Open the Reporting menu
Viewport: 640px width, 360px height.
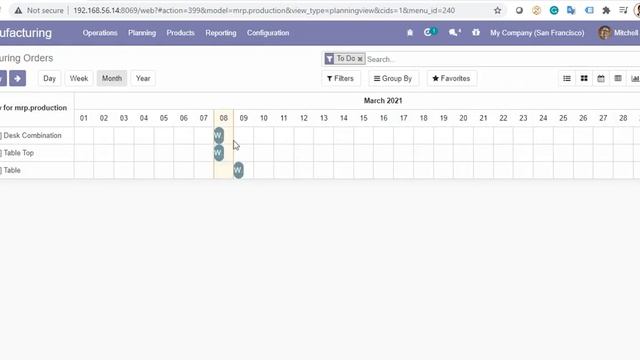tap(221, 33)
